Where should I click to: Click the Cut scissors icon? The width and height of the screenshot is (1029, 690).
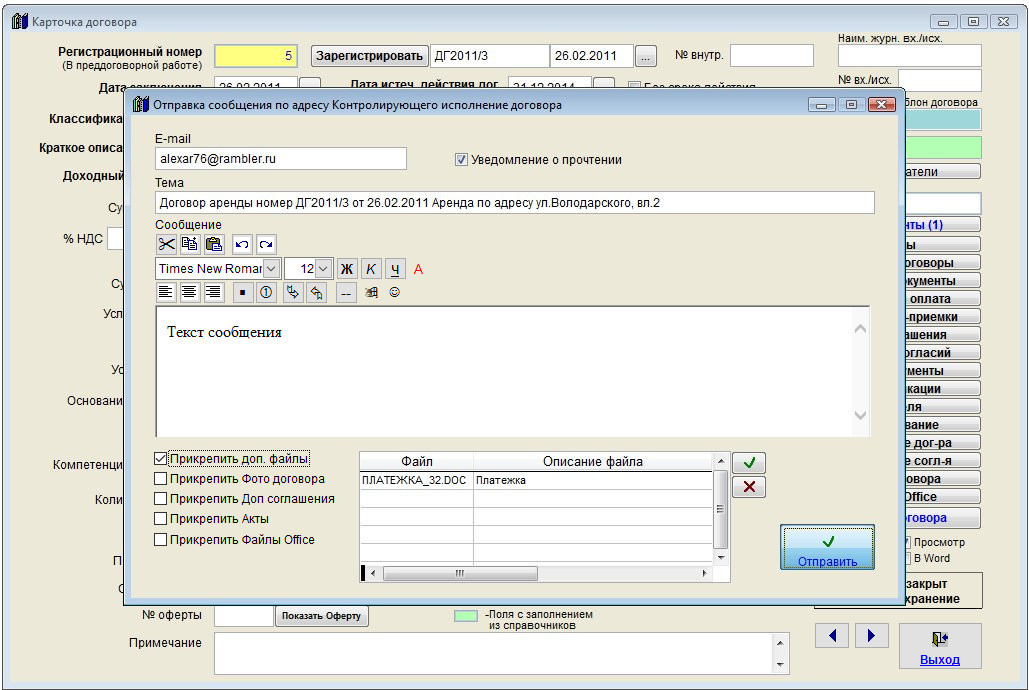[166, 243]
